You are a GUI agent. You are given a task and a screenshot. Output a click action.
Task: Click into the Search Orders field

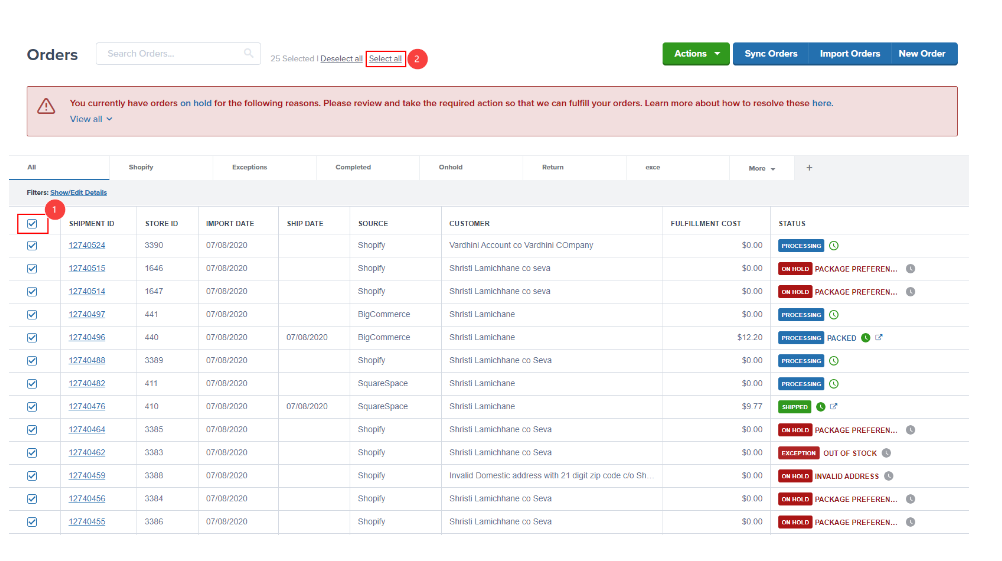point(178,54)
